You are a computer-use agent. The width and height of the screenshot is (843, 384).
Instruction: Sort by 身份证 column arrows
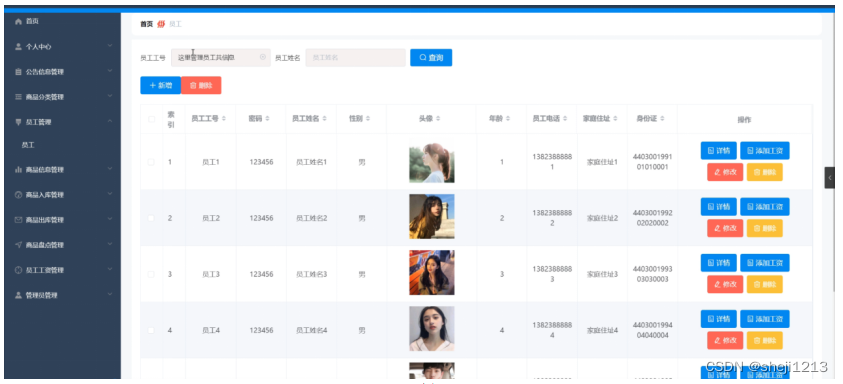[663, 119]
